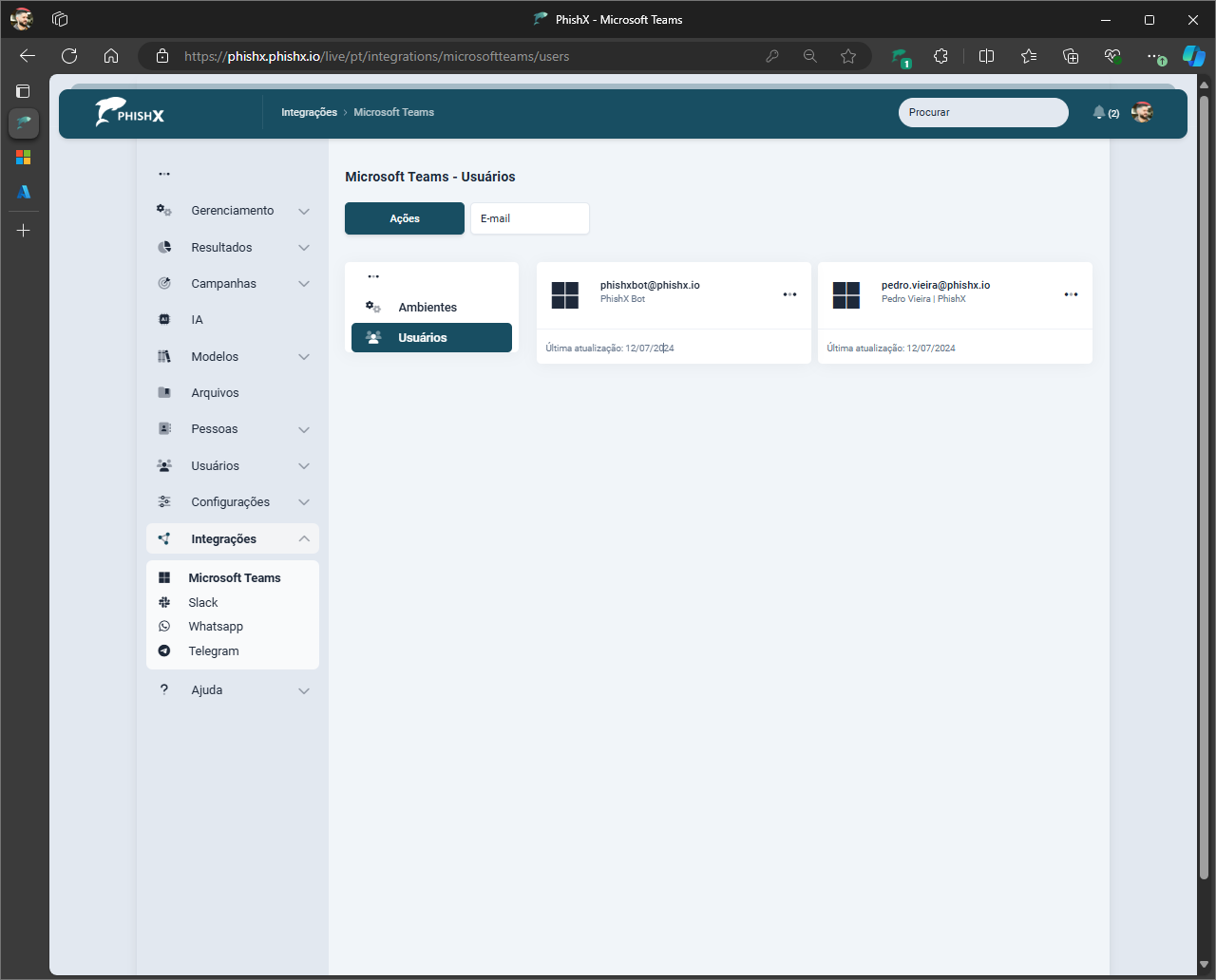This screenshot has width=1216, height=980.
Task: Collapse the Integrações menu chevron
Action: pyautogui.click(x=304, y=538)
